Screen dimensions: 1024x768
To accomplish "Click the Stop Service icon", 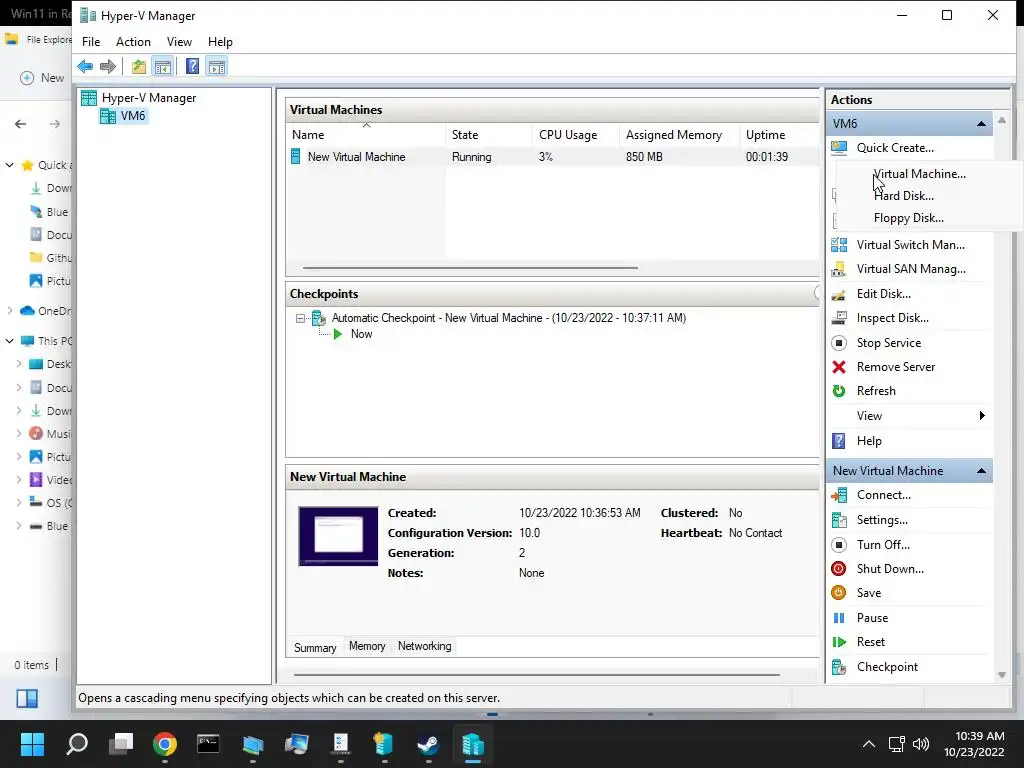I will click(x=839, y=343).
